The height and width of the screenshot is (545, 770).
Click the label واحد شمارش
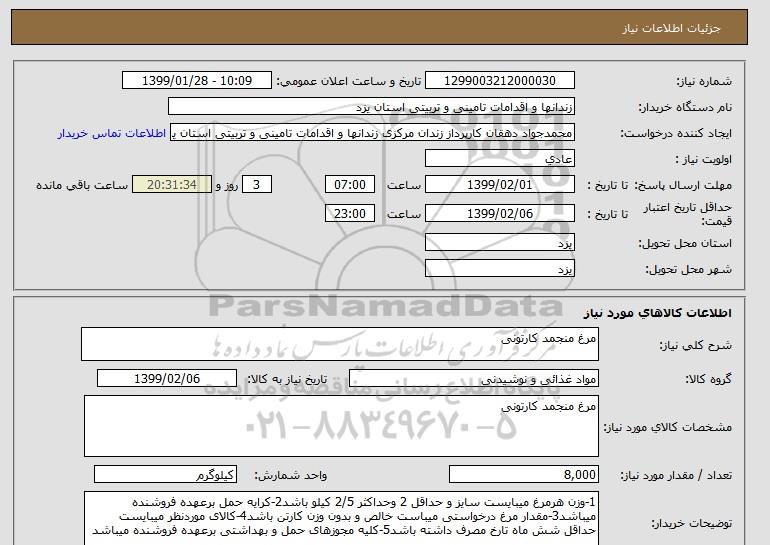click(x=291, y=475)
